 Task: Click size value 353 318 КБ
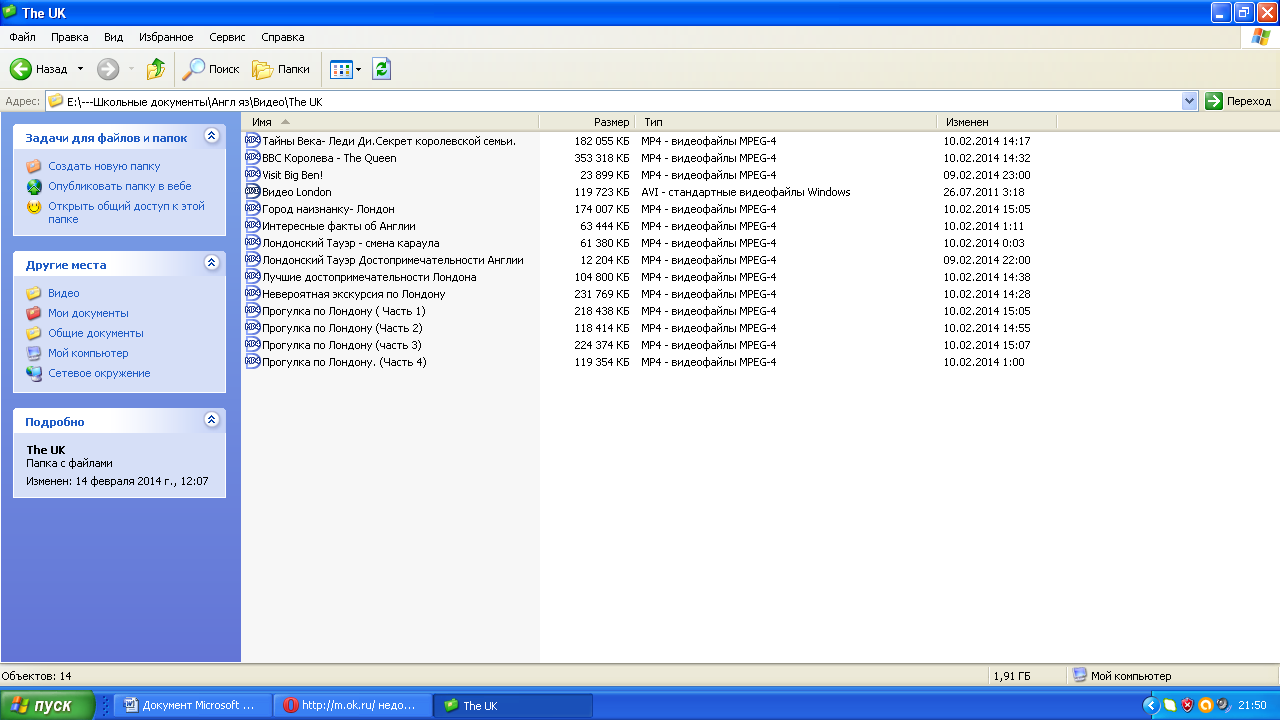pos(602,158)
